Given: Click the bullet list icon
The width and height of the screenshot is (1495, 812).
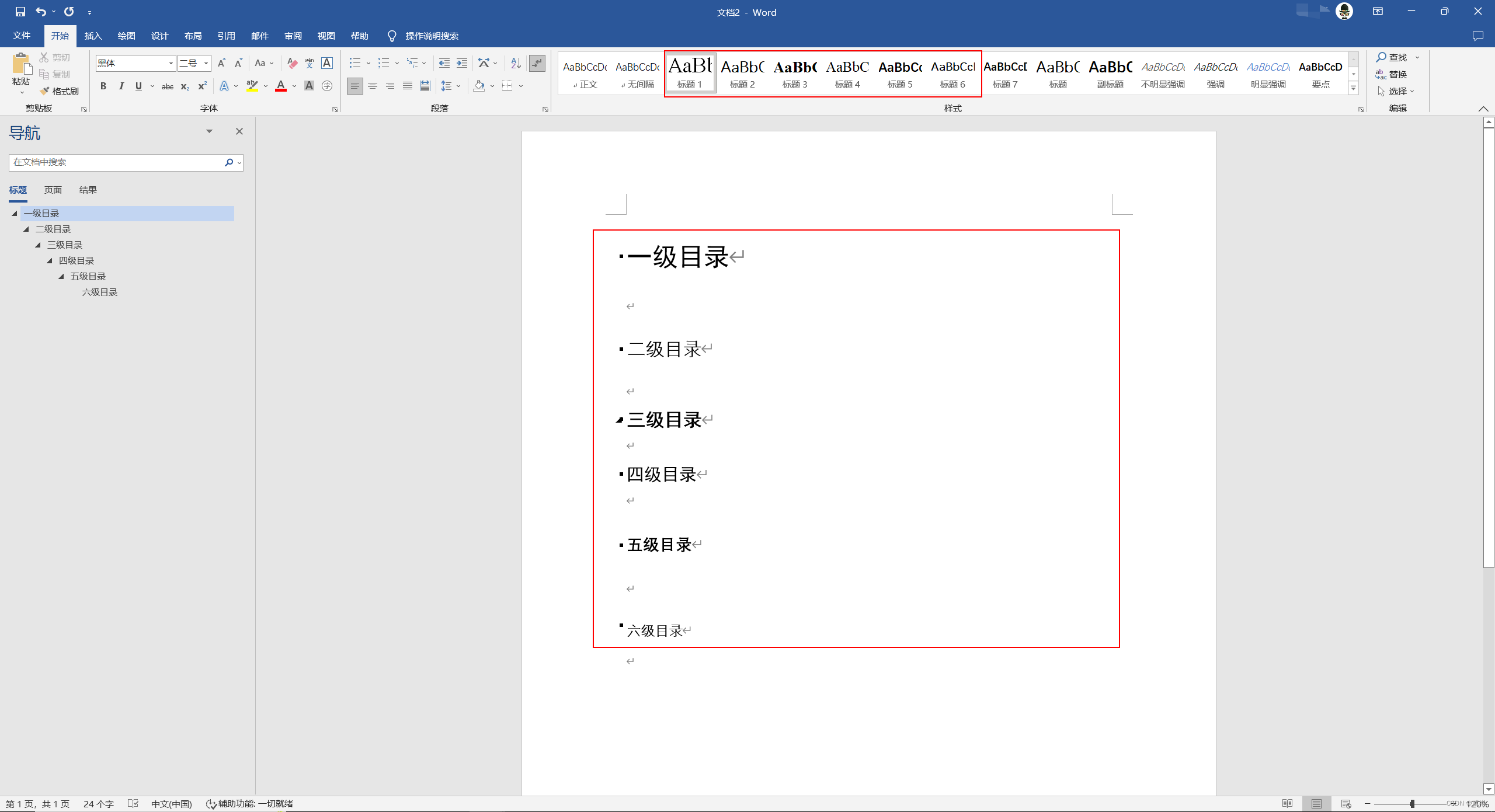Looking at the screenshot, I should click(354, 63).
